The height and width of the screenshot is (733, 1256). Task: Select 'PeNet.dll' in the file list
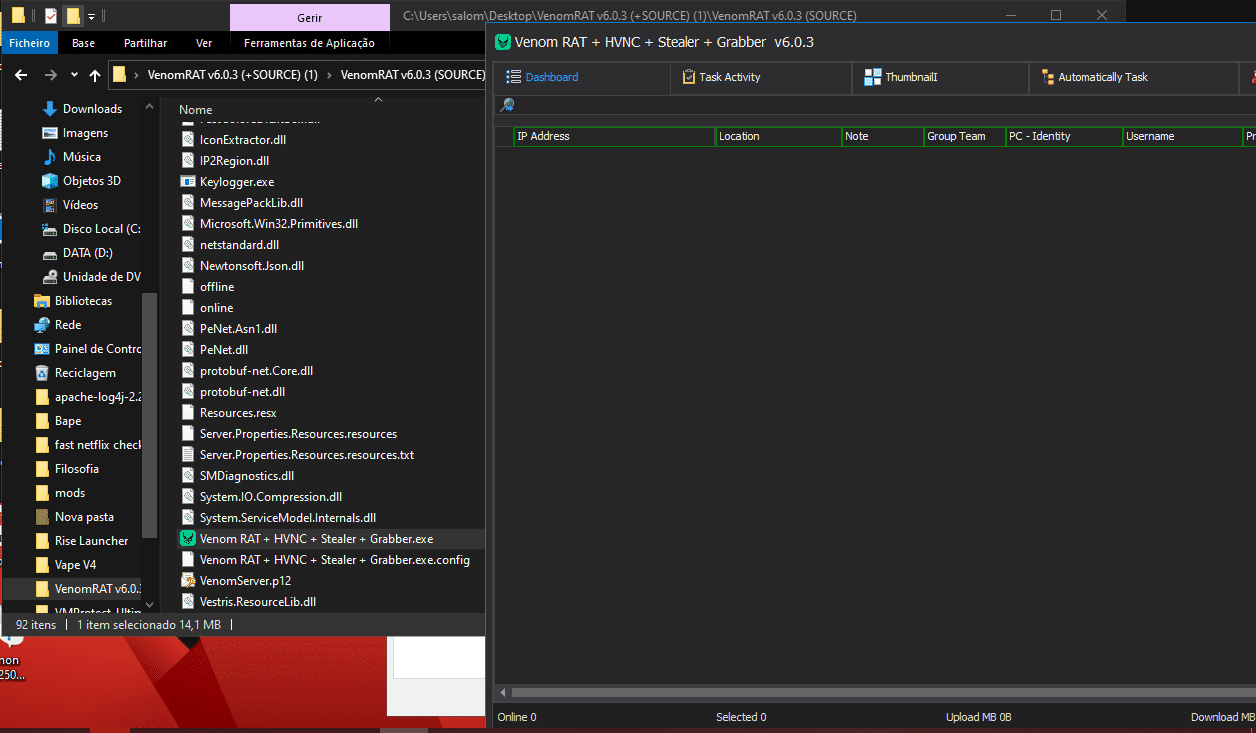224,350
